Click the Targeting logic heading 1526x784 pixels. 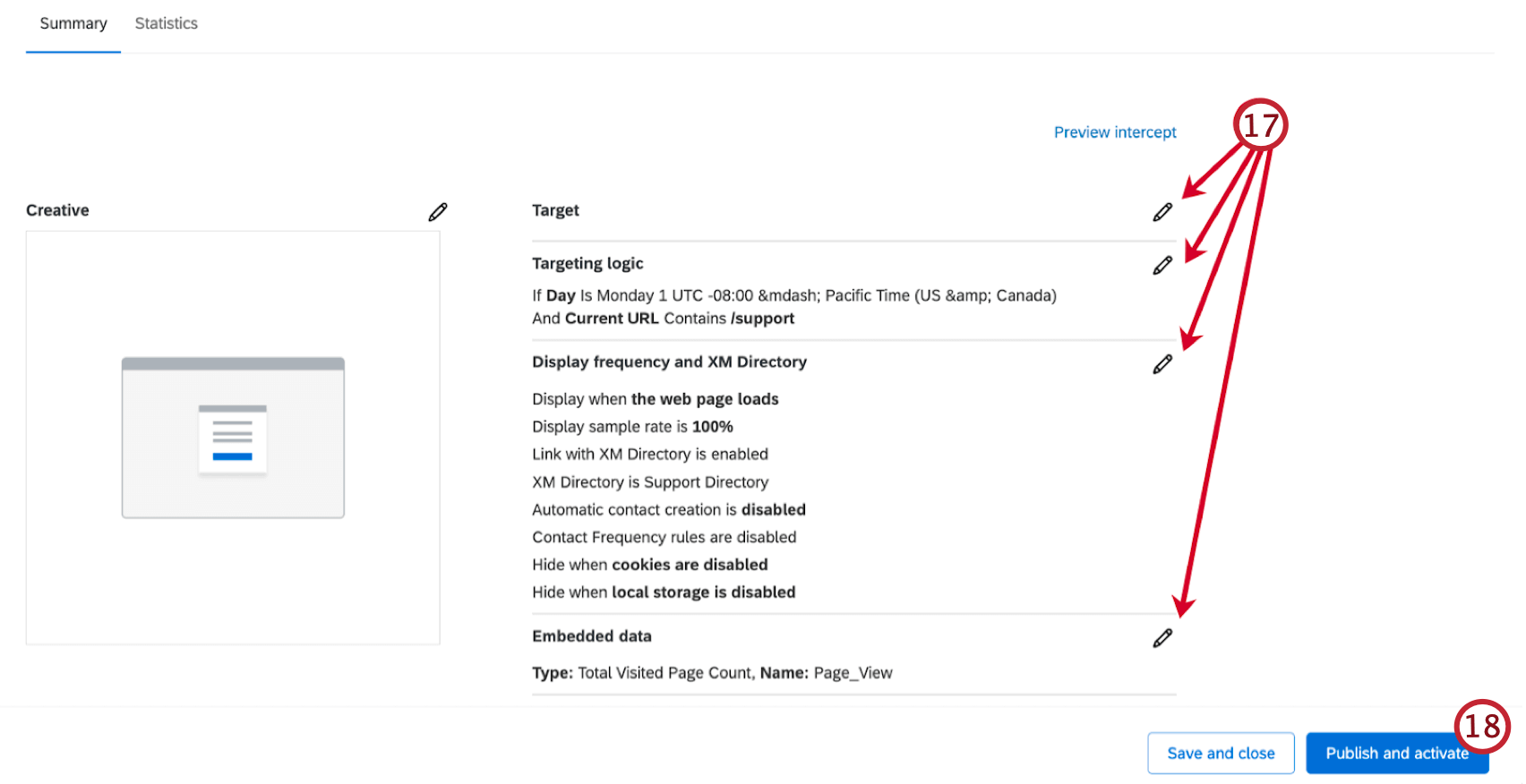coord(587,263)
